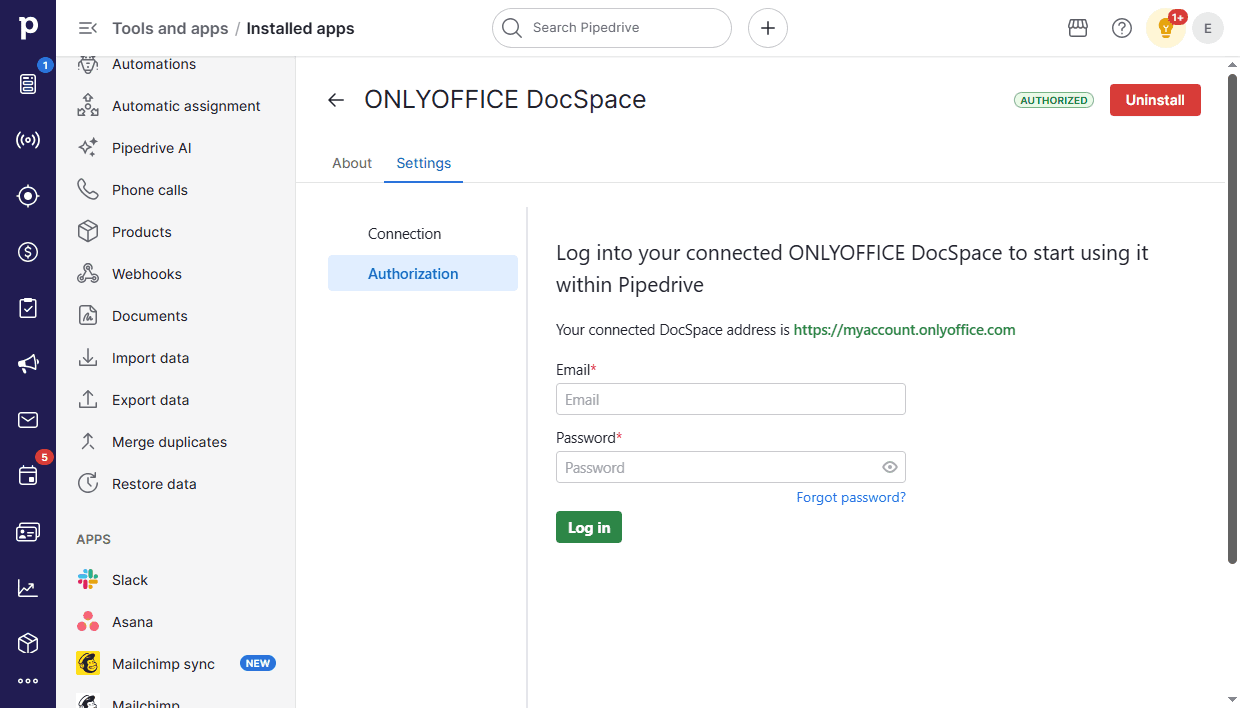Open the Products box icon in the rail
1240x708 pixels.
click(x=28, y=643)
